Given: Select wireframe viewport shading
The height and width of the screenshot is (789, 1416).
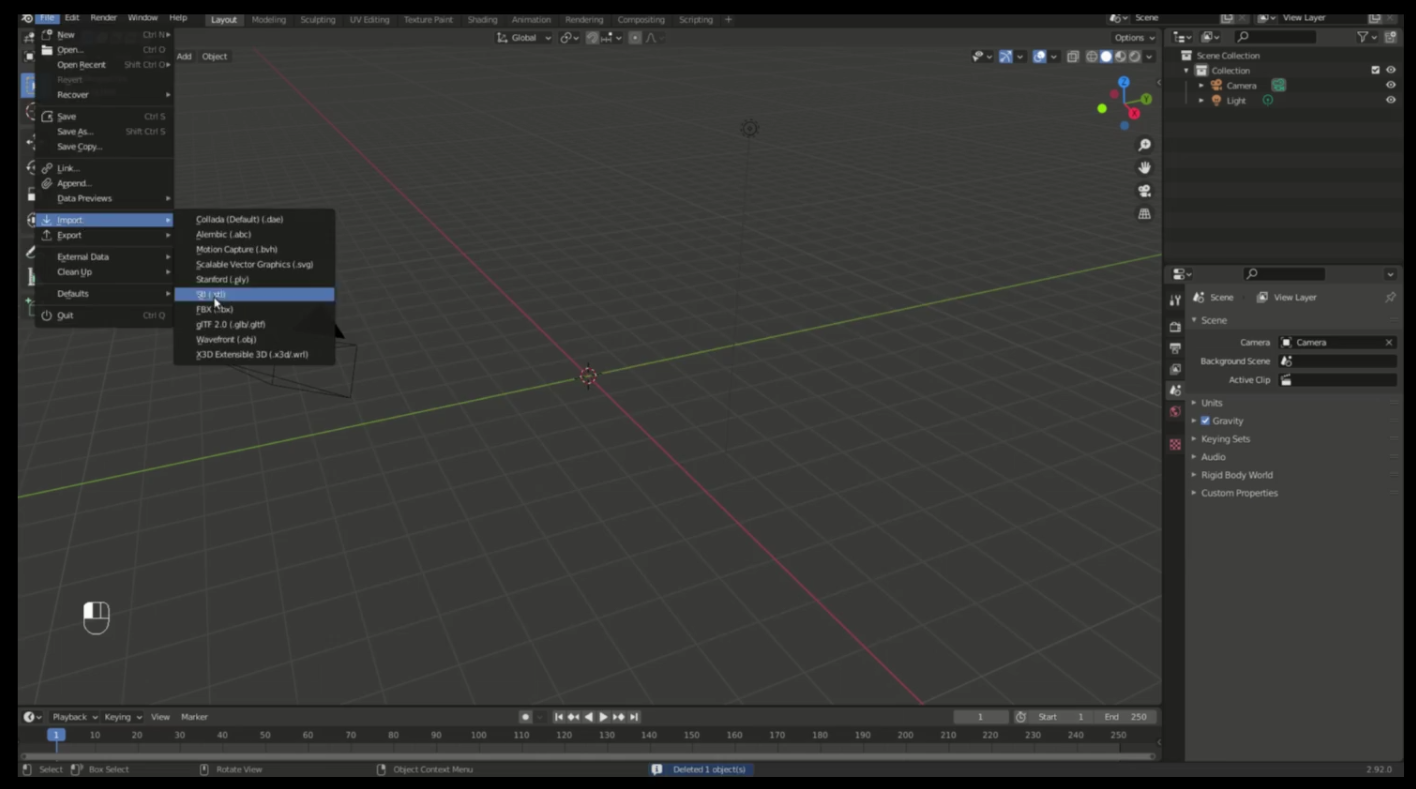Looking at the screenshot, I should pyautogui.click(x=1092, y=57).
